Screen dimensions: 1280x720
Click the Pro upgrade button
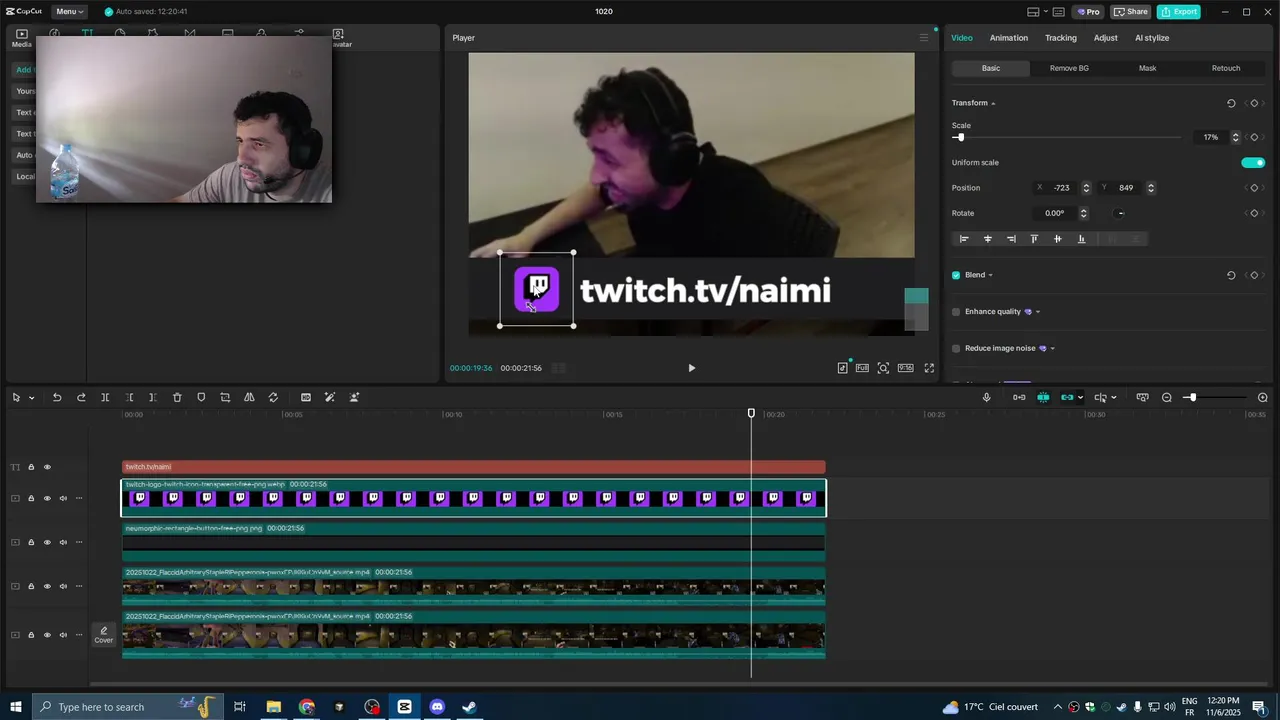(x=1088, y=12)
